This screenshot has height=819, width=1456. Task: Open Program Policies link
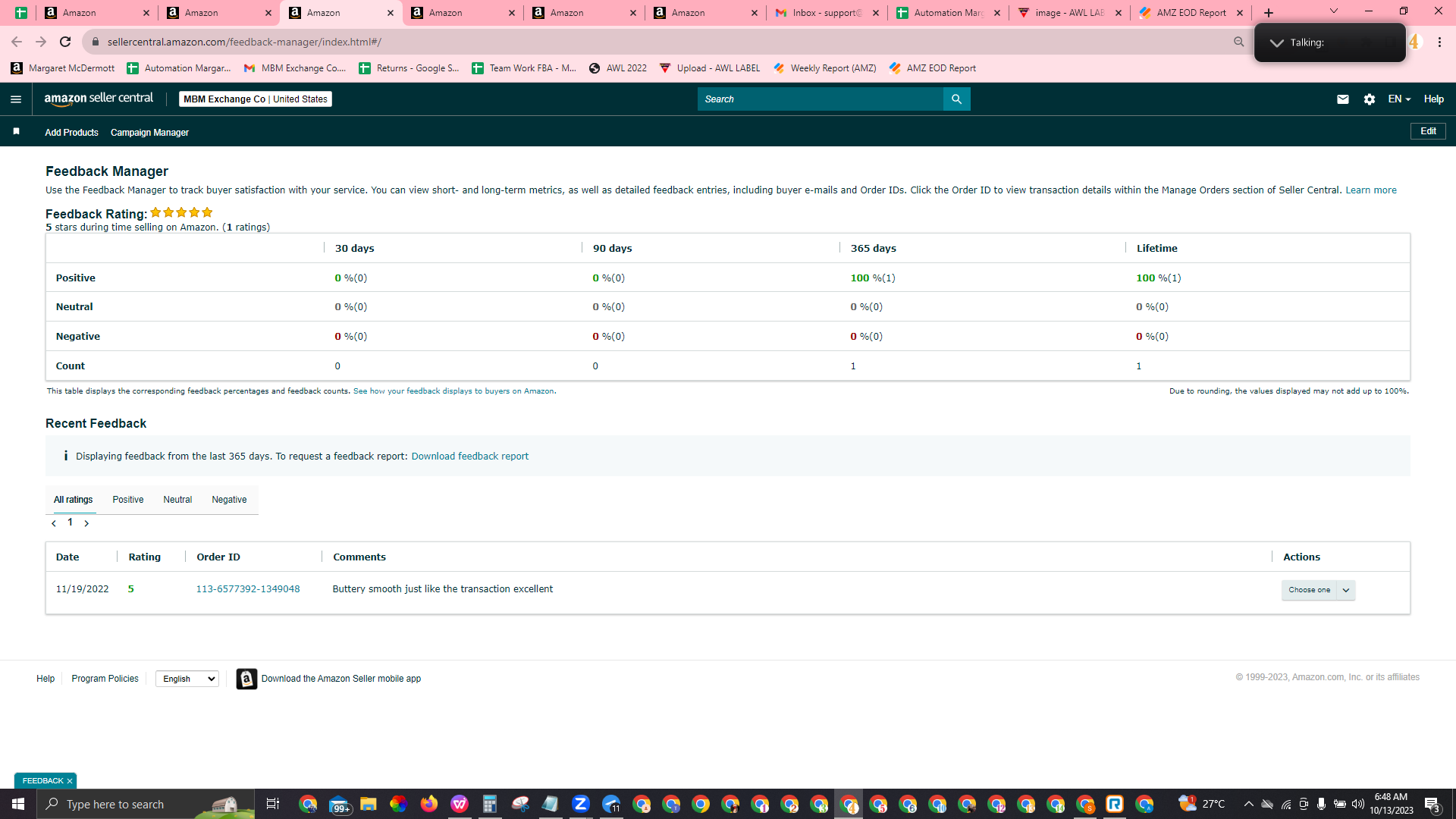pyautogui.click(x=105, y=679)
